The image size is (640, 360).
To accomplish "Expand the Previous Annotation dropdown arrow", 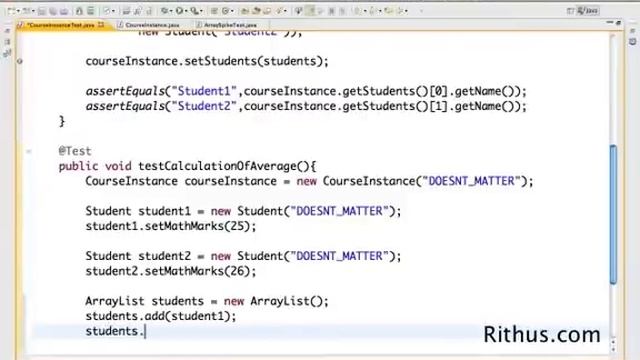I will click(x=380, y=11).
